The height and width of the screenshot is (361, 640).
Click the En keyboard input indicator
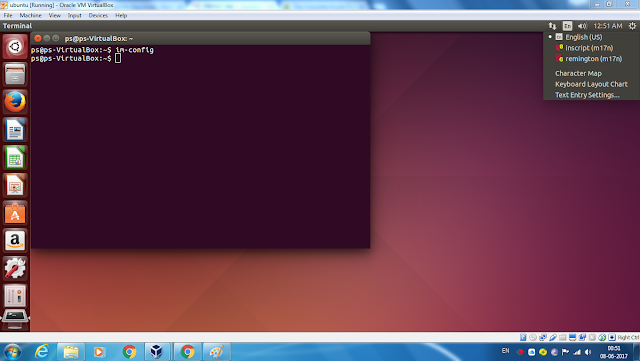coord(567,26)
